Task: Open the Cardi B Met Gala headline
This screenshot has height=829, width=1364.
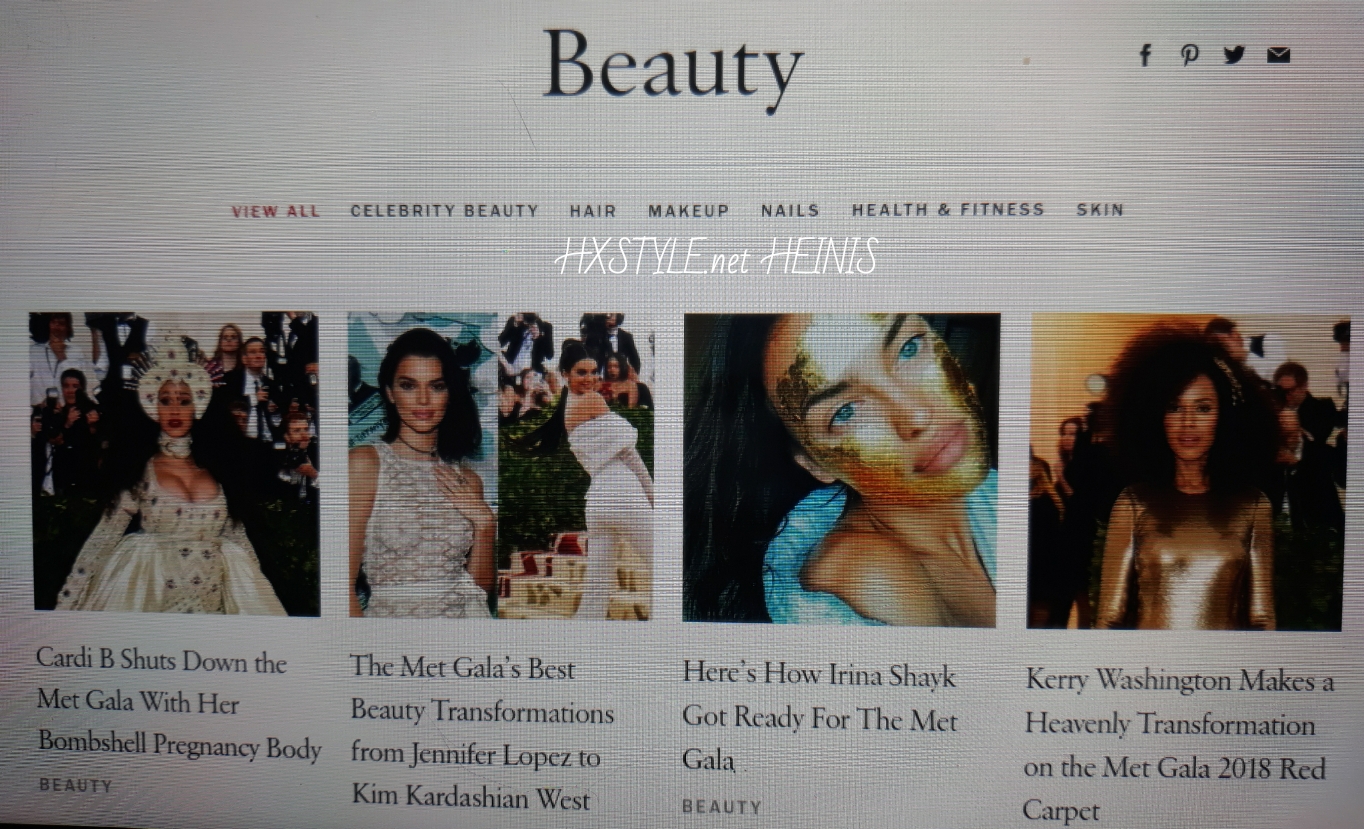Action: click(x=178, y=704)
